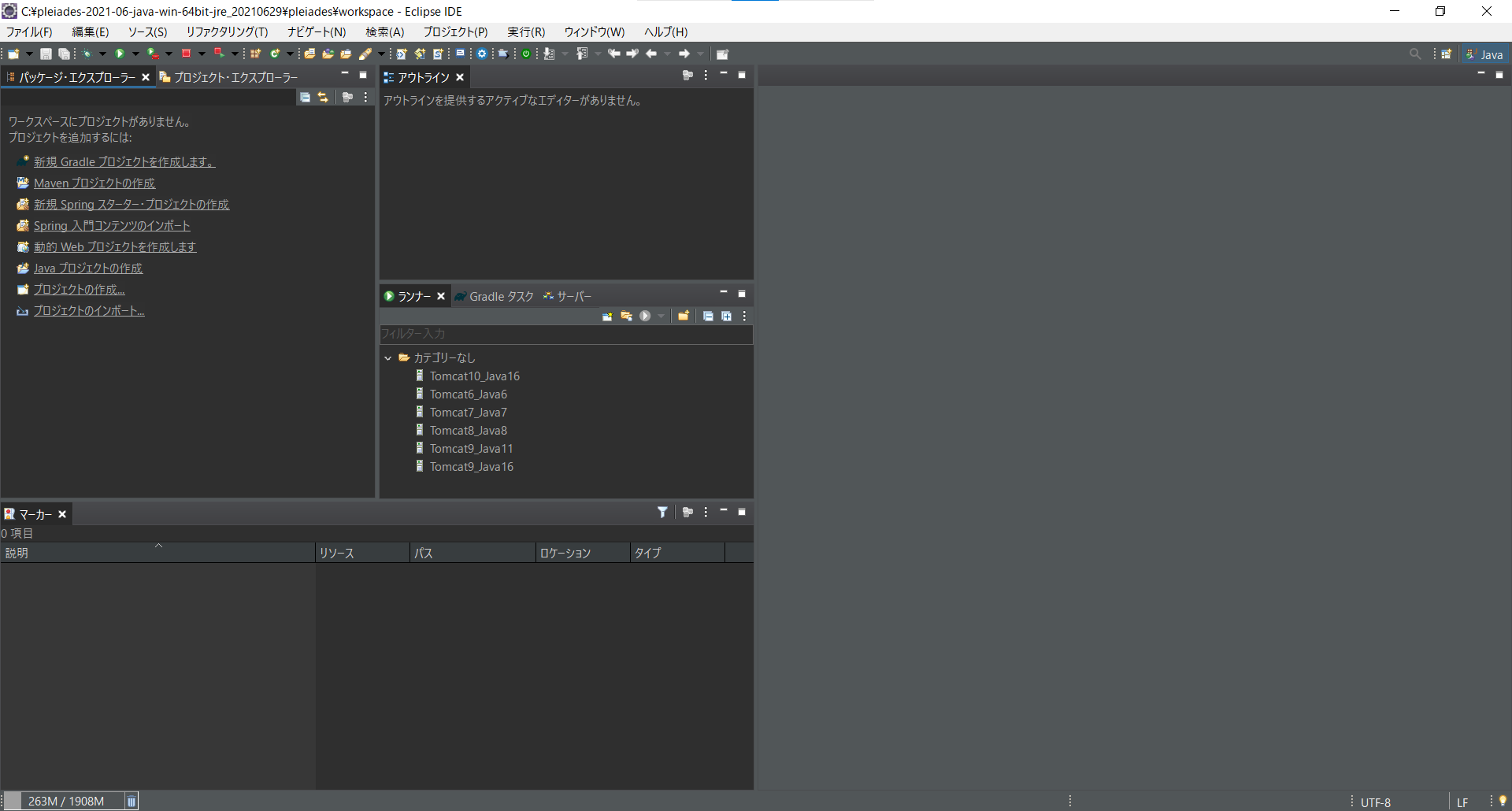Close the アウトライン tab
1512x811 pixels.
coord(460,77)
